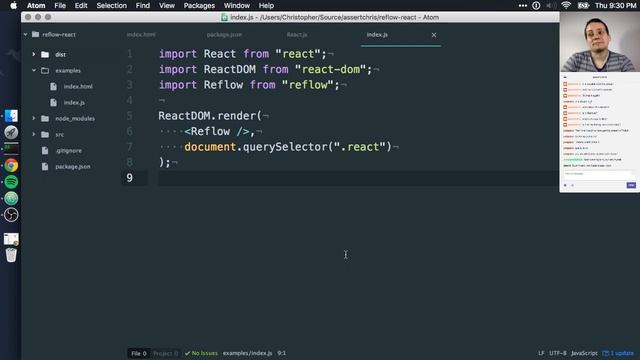Viewport: 640px width, 360px height.
Task: Open Spotify from the Dock
Action: tap(11, 182)
